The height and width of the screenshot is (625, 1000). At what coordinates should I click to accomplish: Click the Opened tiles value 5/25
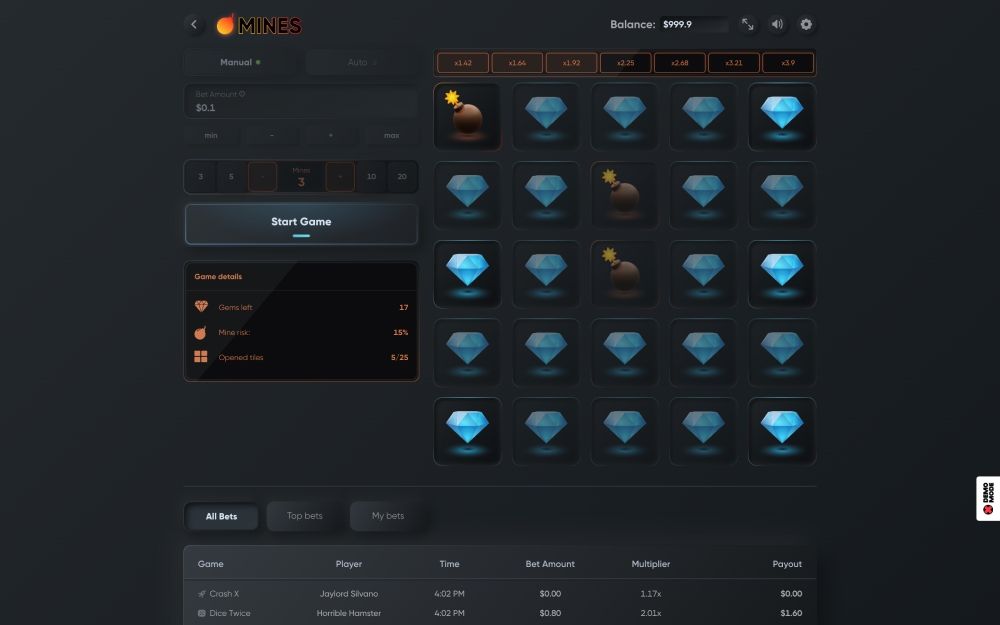[399, 357]
